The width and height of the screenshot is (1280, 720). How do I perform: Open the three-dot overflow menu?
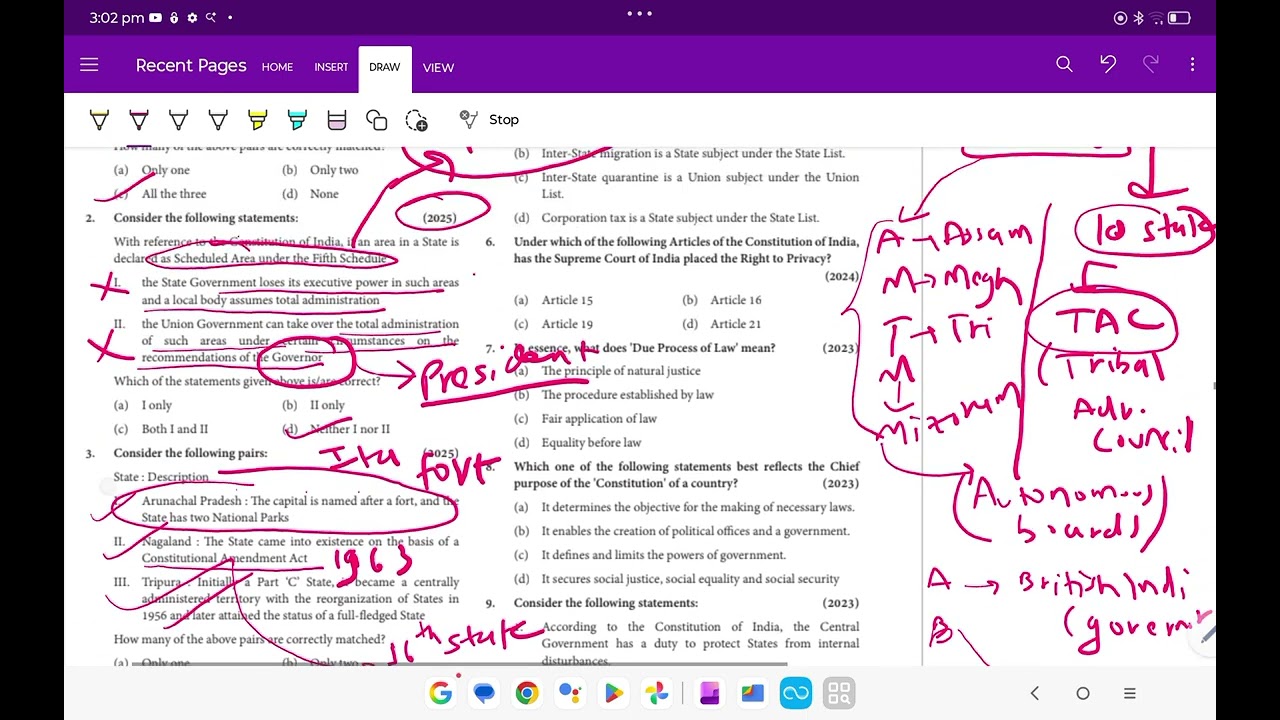(1192, 64)
